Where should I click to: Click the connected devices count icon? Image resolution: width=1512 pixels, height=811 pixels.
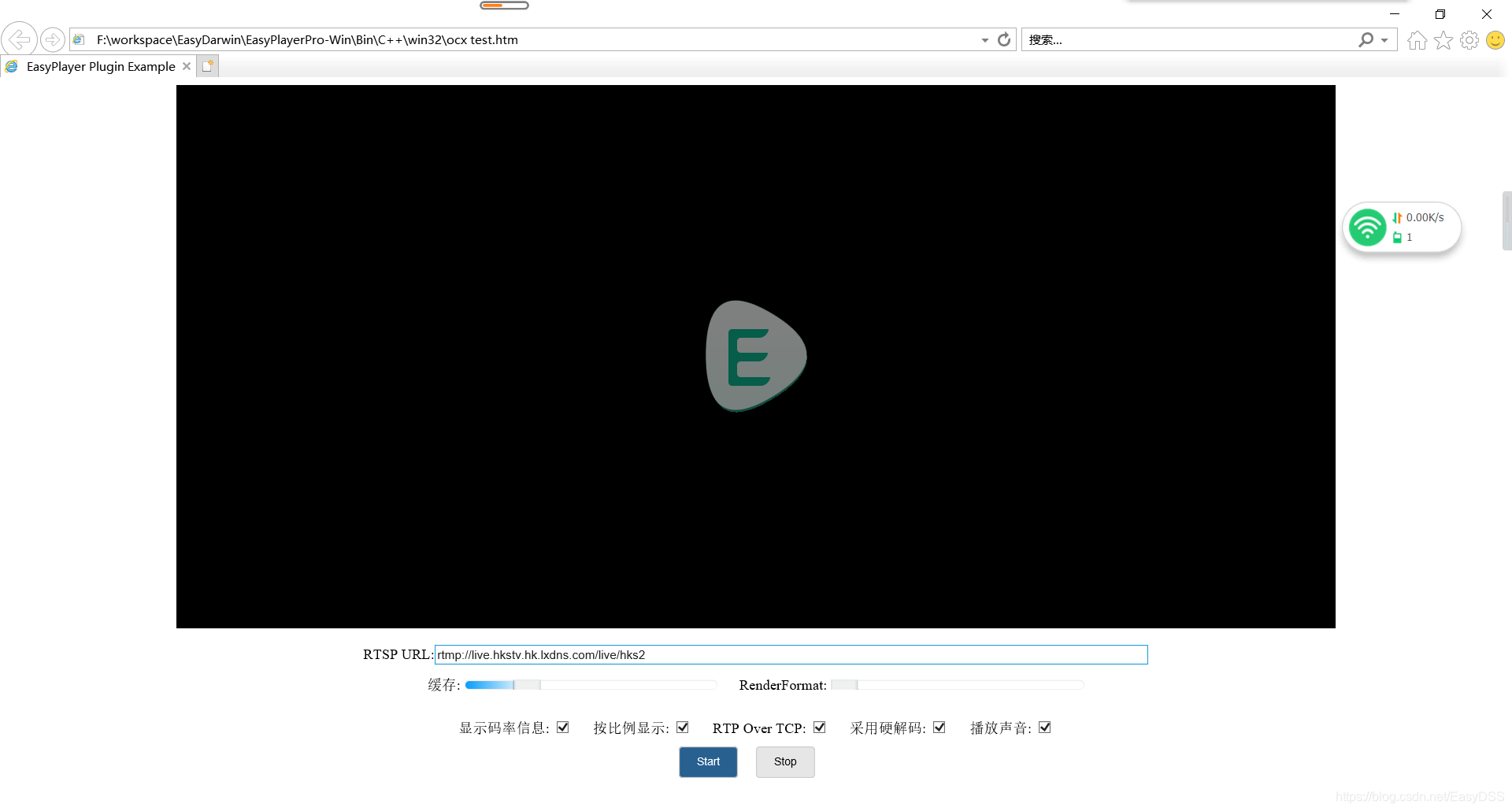pyautogui.click(x=1397, y=237)
